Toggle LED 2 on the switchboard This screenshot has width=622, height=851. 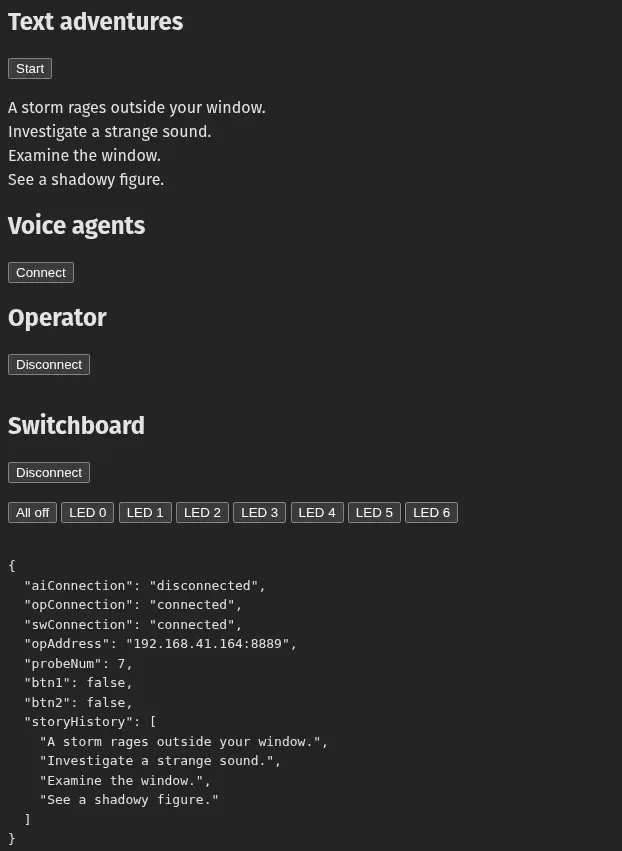pyautogui.click(x=202, y=512)
